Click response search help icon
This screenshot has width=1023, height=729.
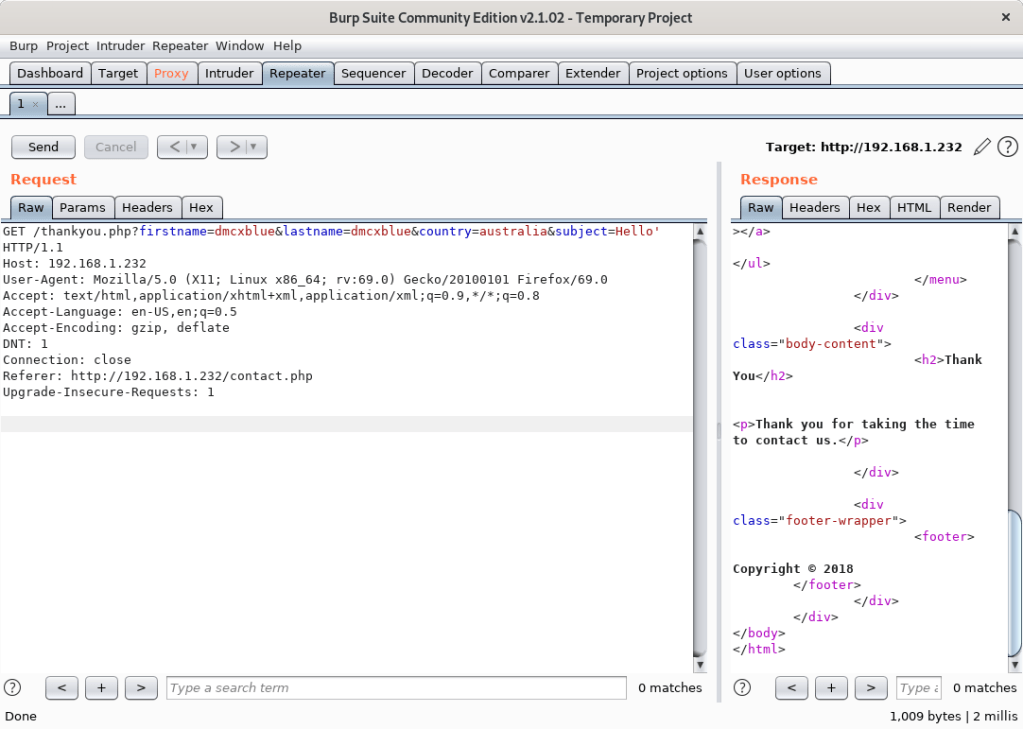tap(743, 687)
